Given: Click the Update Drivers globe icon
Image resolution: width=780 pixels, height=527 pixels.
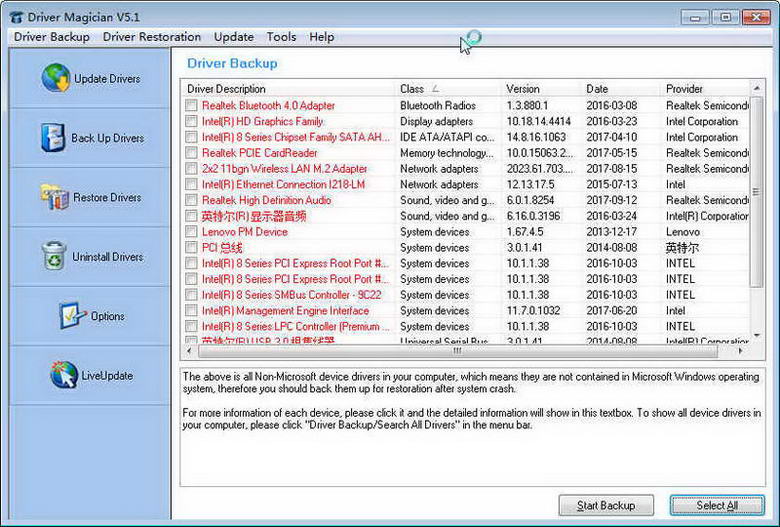Looking at the screenshot, I should click(56, 78).
